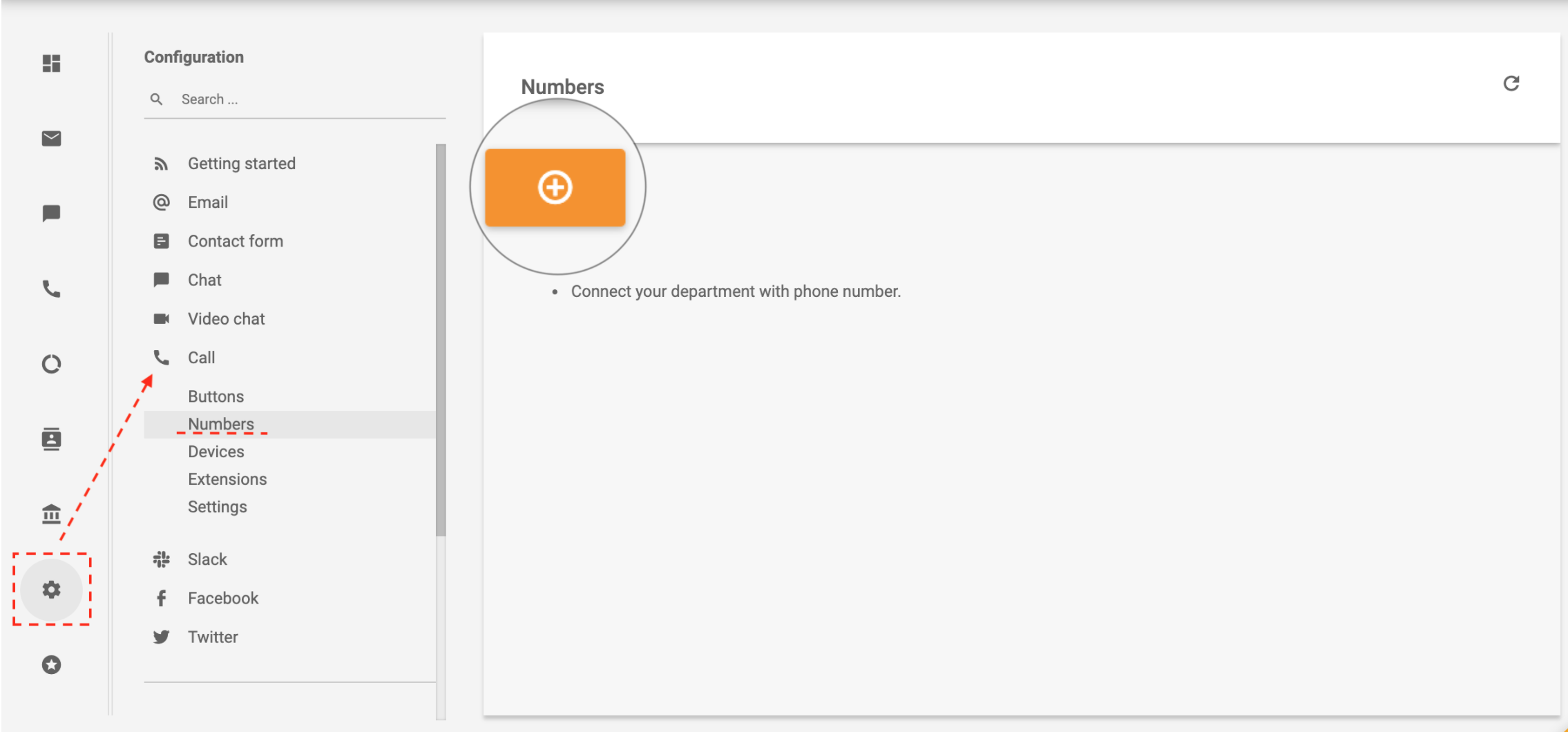Open the star ratings icon at bottom
Screen dimensions: 1568x732
(x=50, y=665)
